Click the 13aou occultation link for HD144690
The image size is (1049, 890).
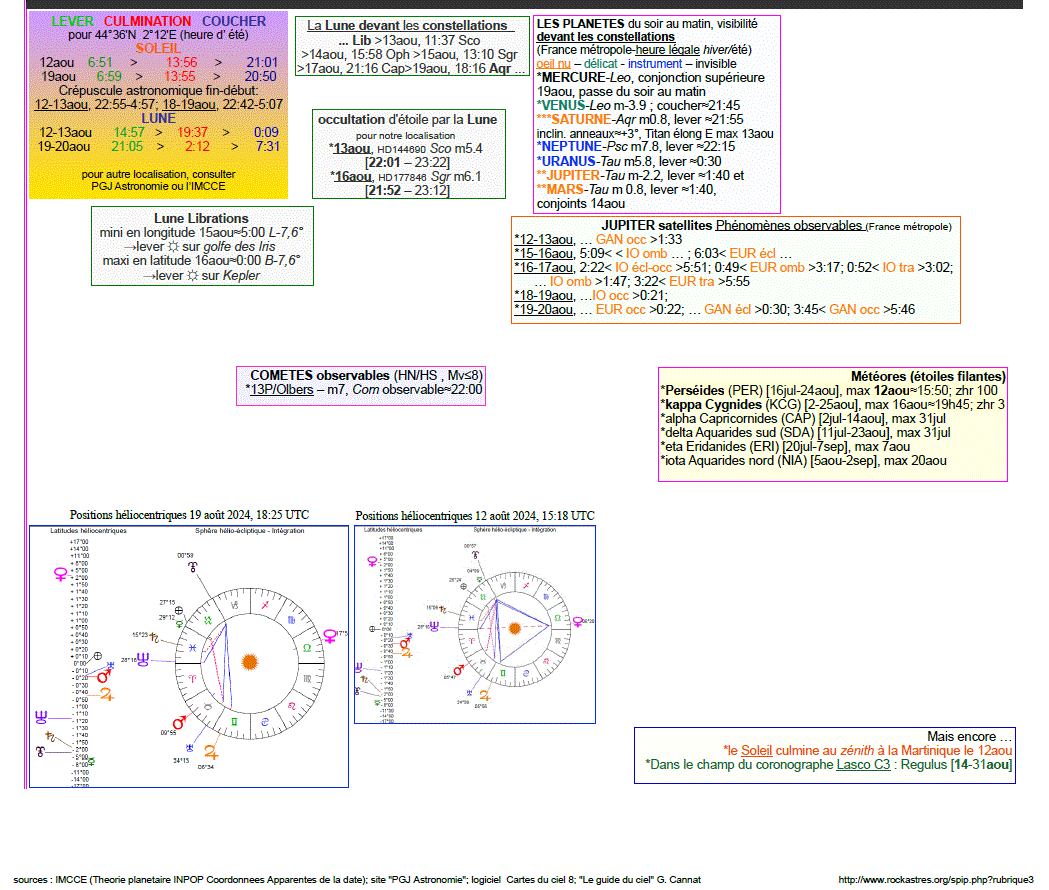click(x=352, y=149)
